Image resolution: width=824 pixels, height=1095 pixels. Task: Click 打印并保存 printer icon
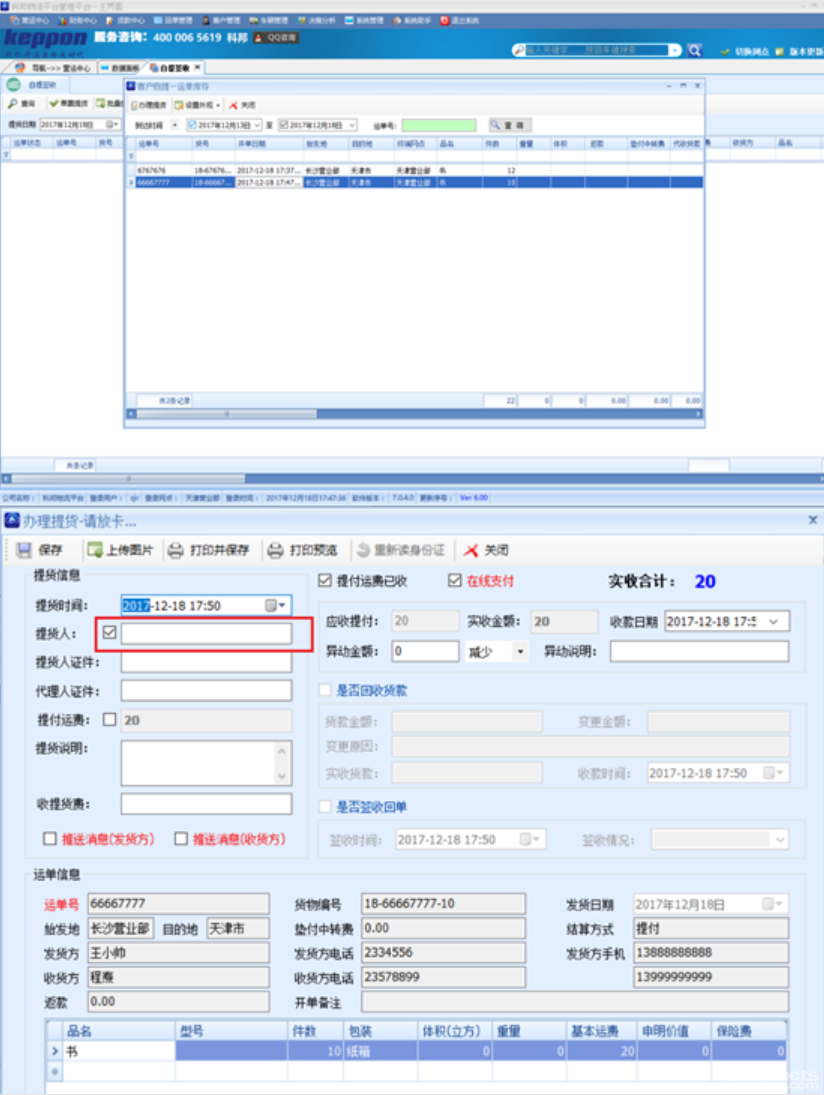tap(175, 550)
